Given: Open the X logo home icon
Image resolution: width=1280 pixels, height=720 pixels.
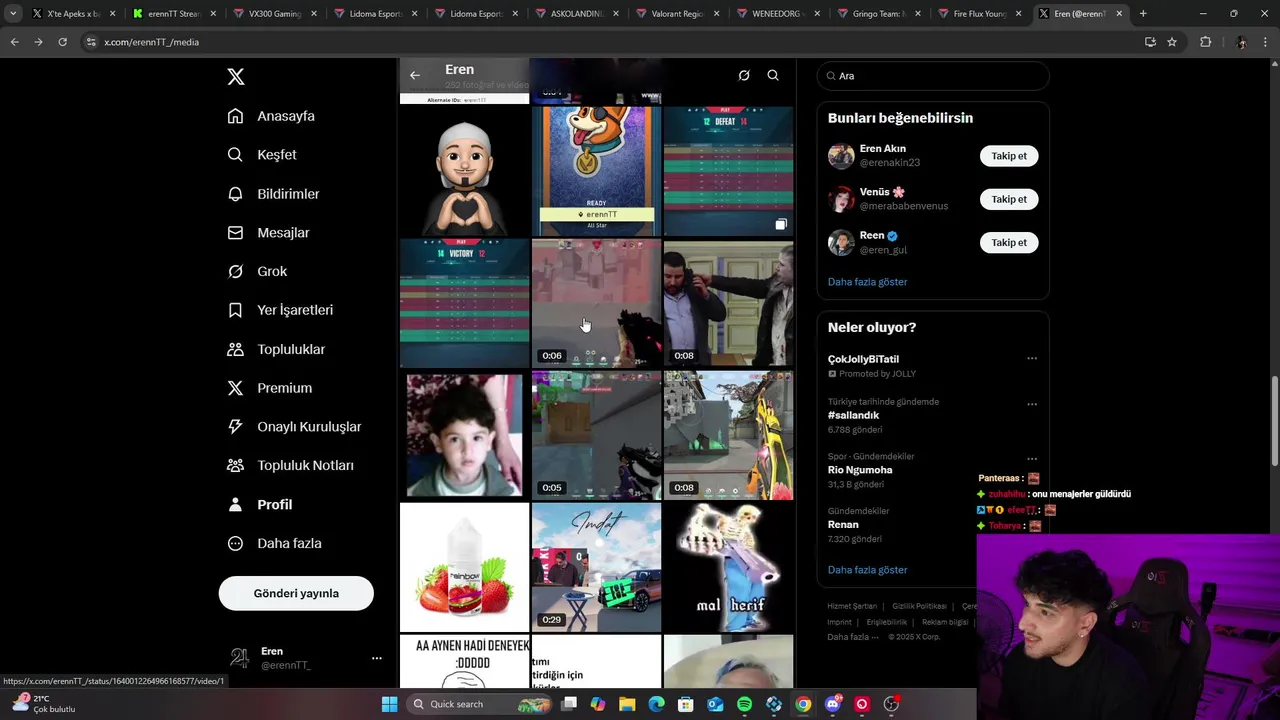Looking at the screenshot, I should pos(236,77).
